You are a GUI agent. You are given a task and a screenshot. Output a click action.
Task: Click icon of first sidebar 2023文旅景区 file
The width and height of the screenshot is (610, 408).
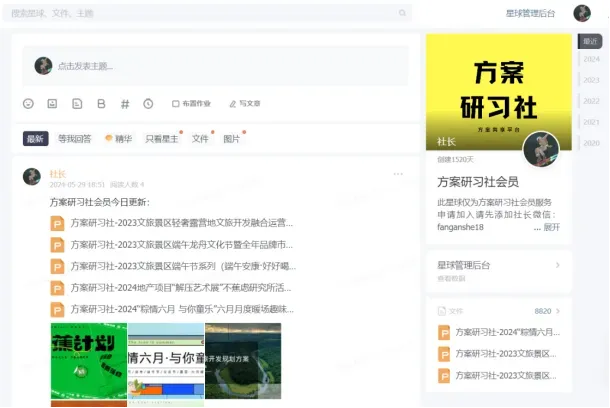[x=444, y=354]
